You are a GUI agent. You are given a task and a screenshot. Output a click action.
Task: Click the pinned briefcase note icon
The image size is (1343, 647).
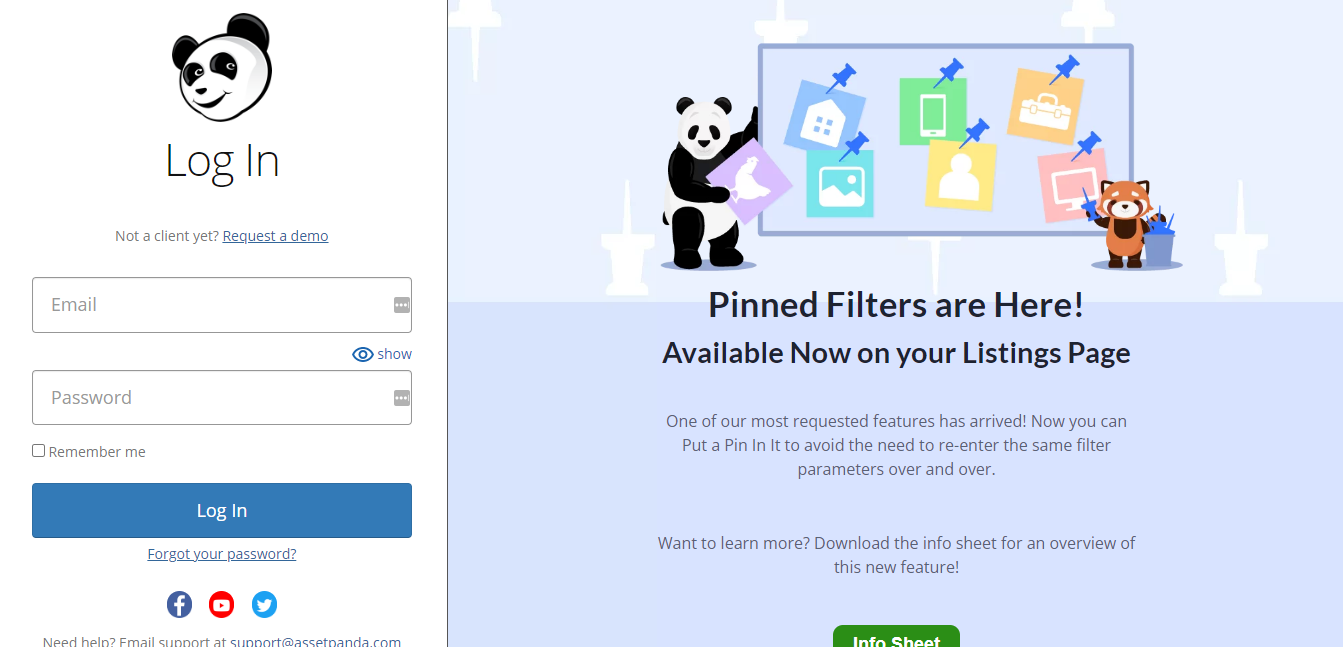[1045, 105]
